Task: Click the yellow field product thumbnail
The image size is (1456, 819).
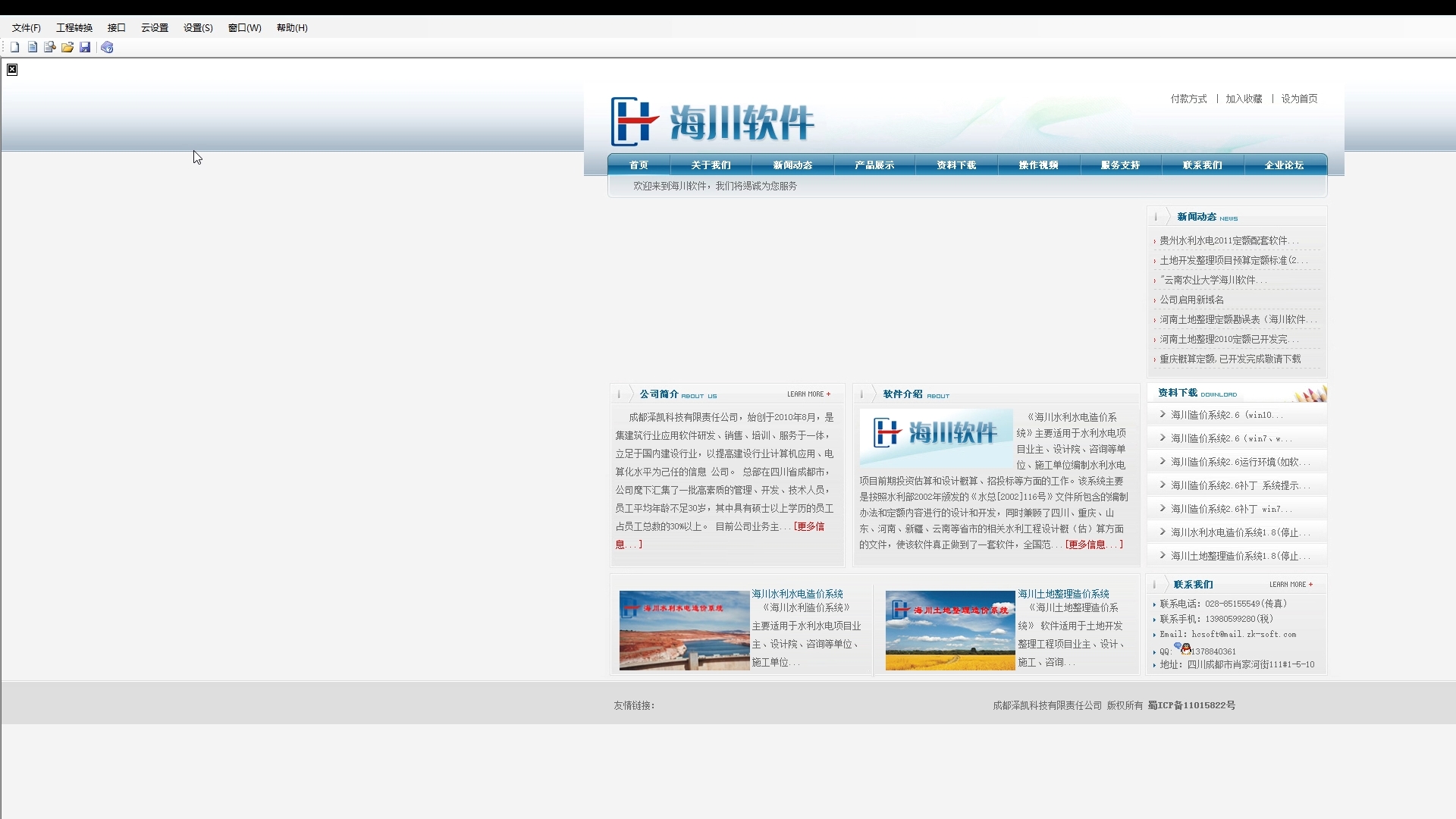Action: (x=950, y=630)
